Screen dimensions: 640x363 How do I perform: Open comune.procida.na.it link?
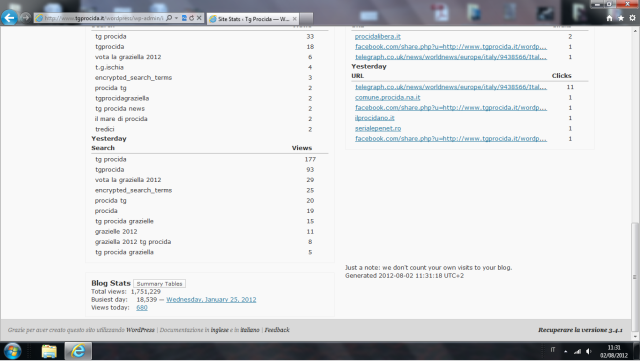coord(387,97)
